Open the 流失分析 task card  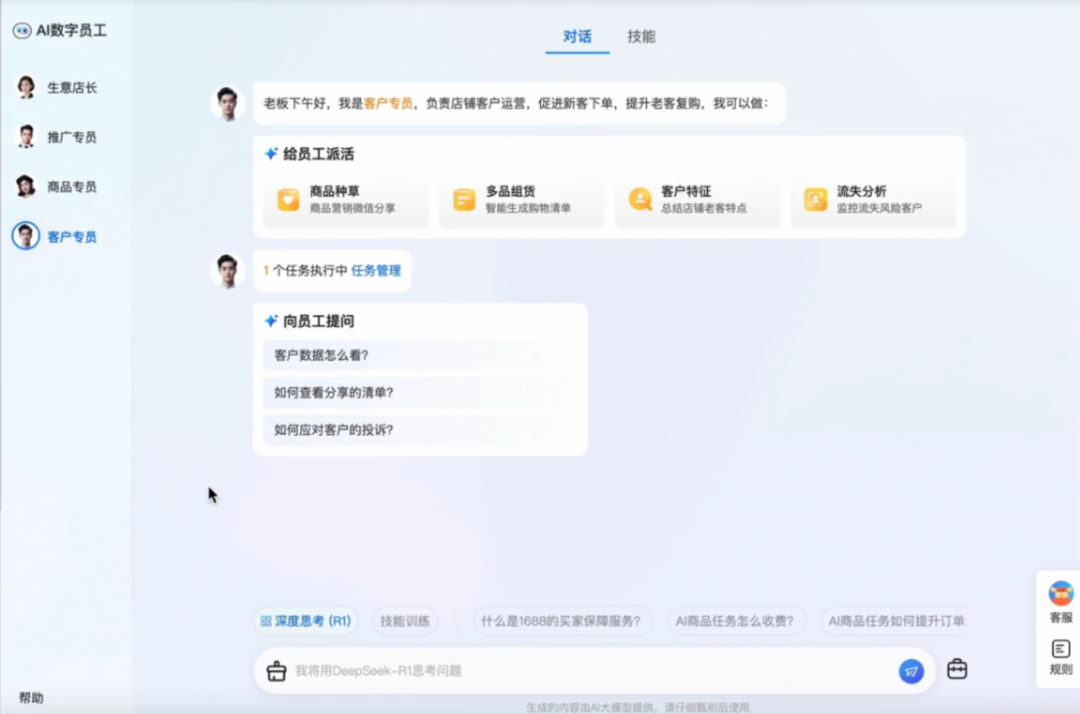tap(872, 199)
